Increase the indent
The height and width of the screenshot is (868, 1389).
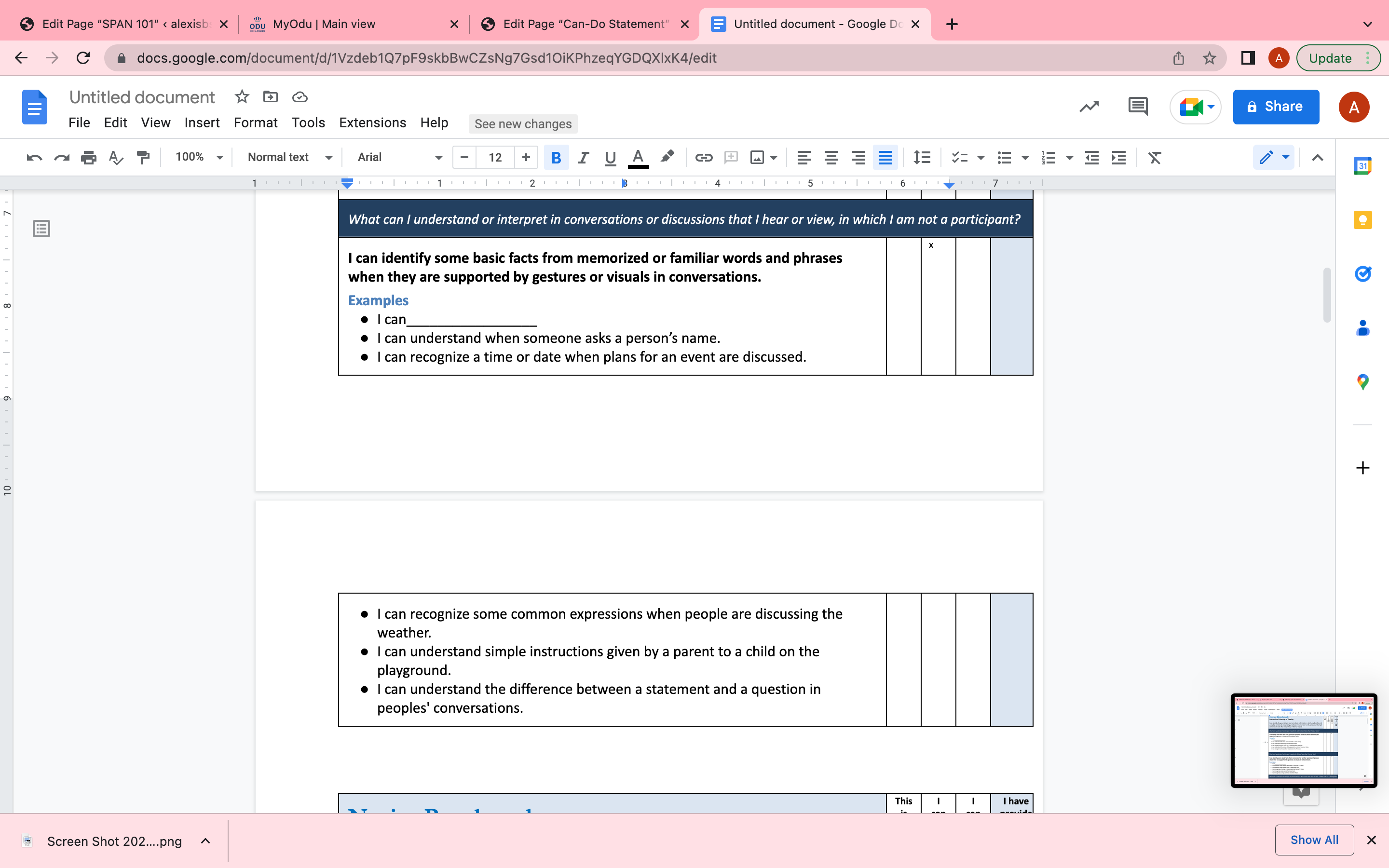click(x=1118, y=157)
